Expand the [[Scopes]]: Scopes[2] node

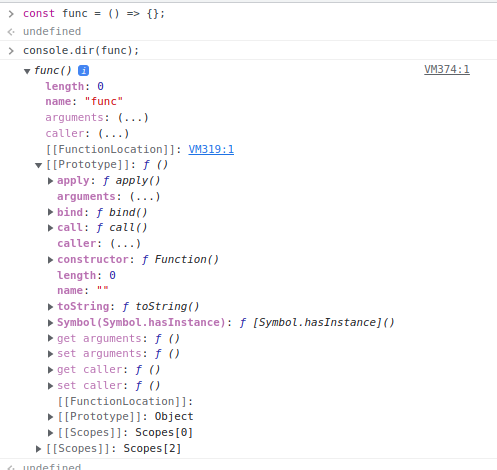[39, 449]
